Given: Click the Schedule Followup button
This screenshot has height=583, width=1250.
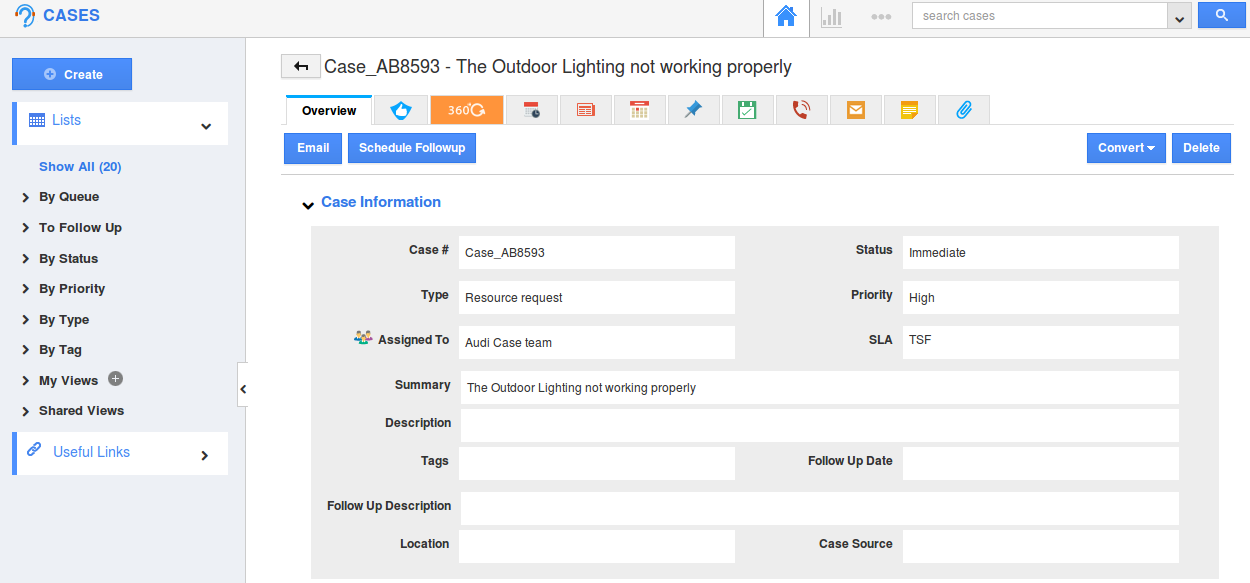Looking at the screenshot, I should pos(412,148).
